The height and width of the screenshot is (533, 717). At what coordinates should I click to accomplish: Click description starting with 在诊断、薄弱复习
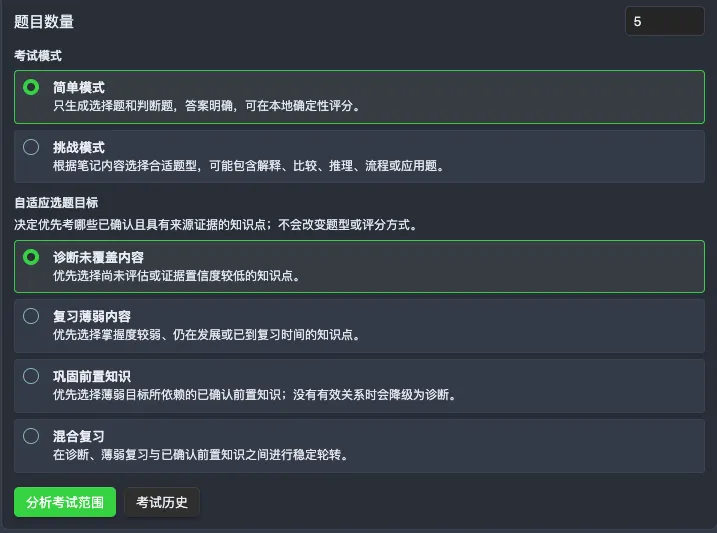coord(201,455)
